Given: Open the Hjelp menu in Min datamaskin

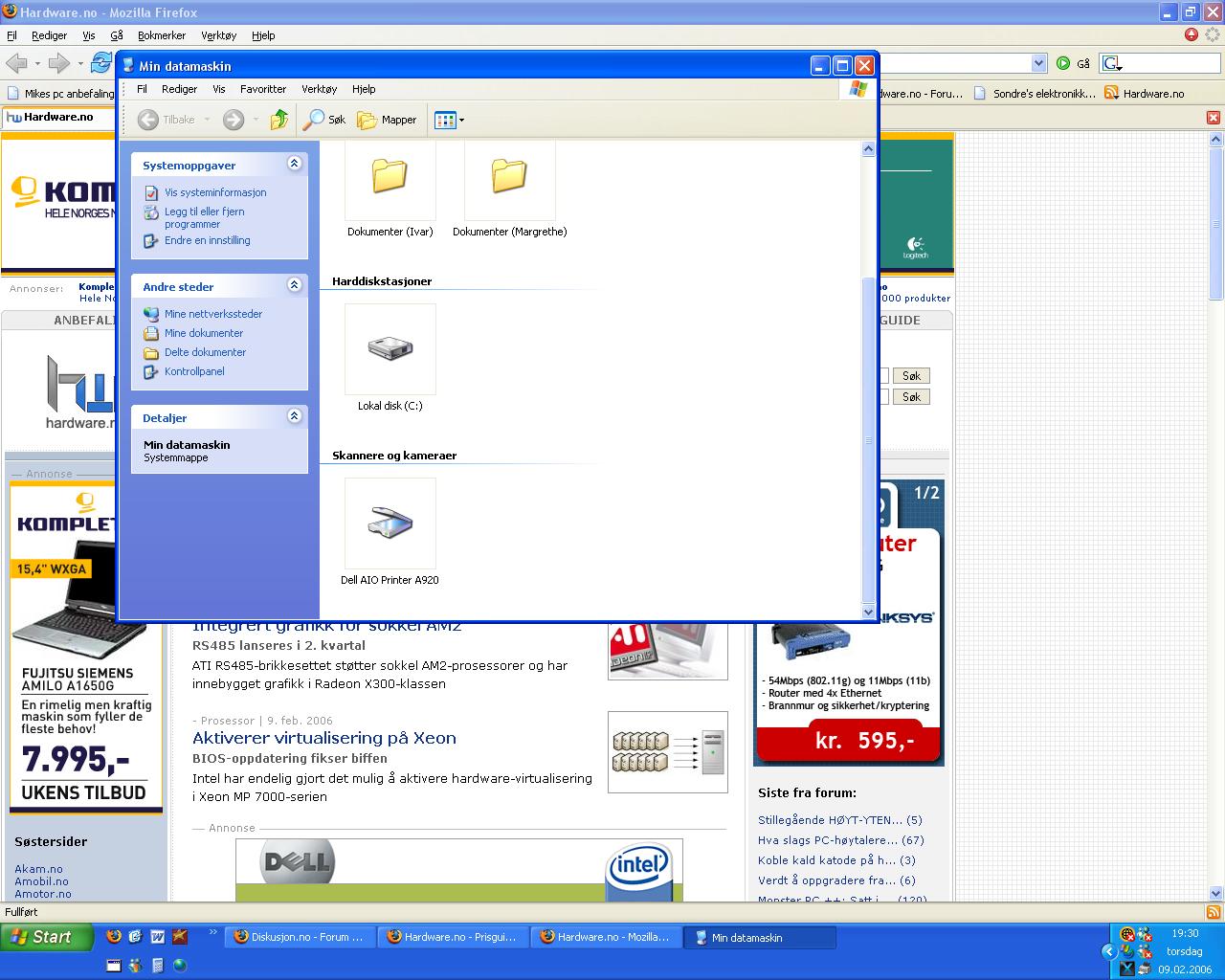Looking at the screenshot, I should tap(364, 89).
